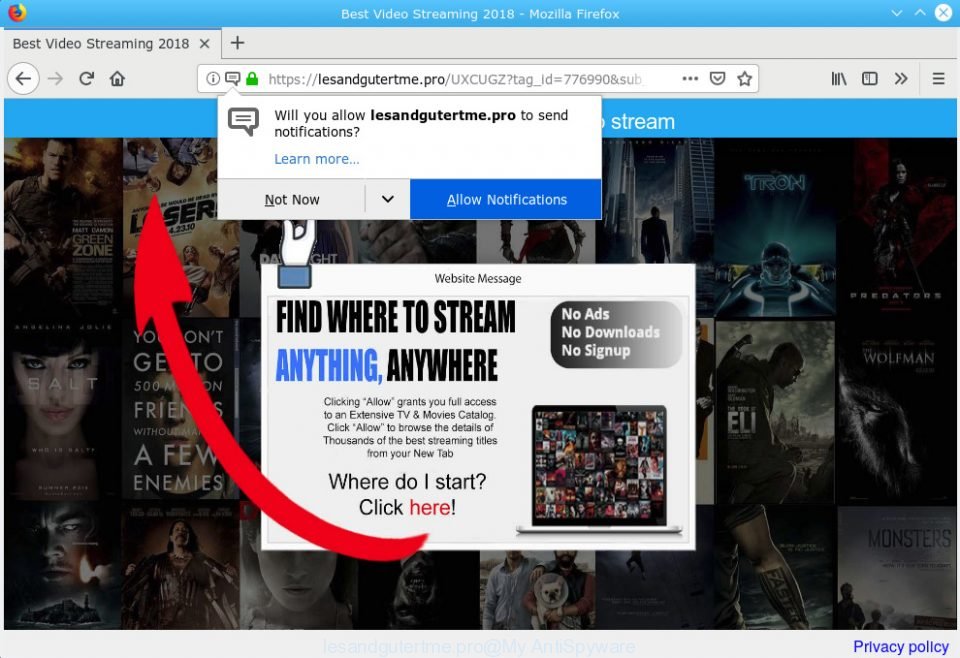Click the Green Zone movie poster
The height and width of the screenshot is (658, 960).
(x=62, y=227)
